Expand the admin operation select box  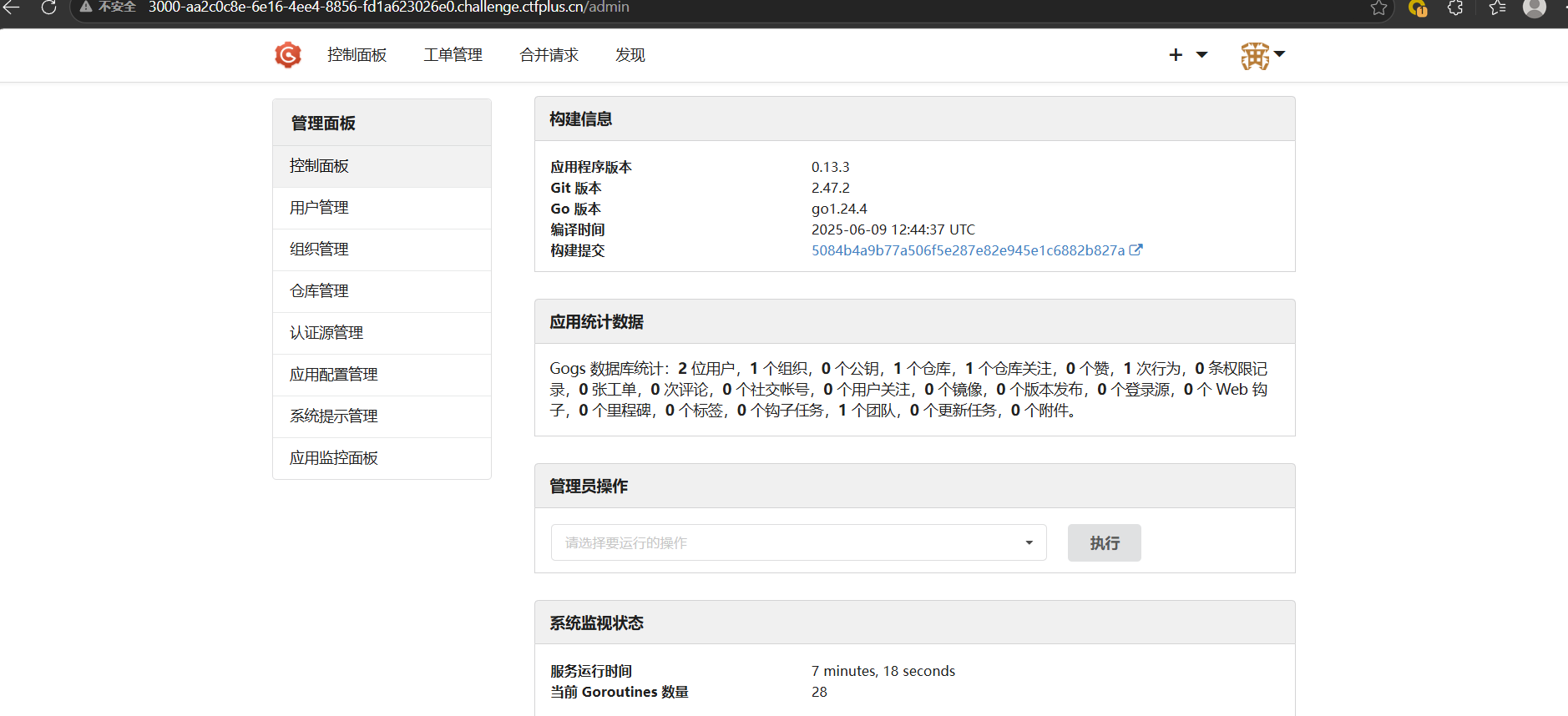[x=798, y=542]
